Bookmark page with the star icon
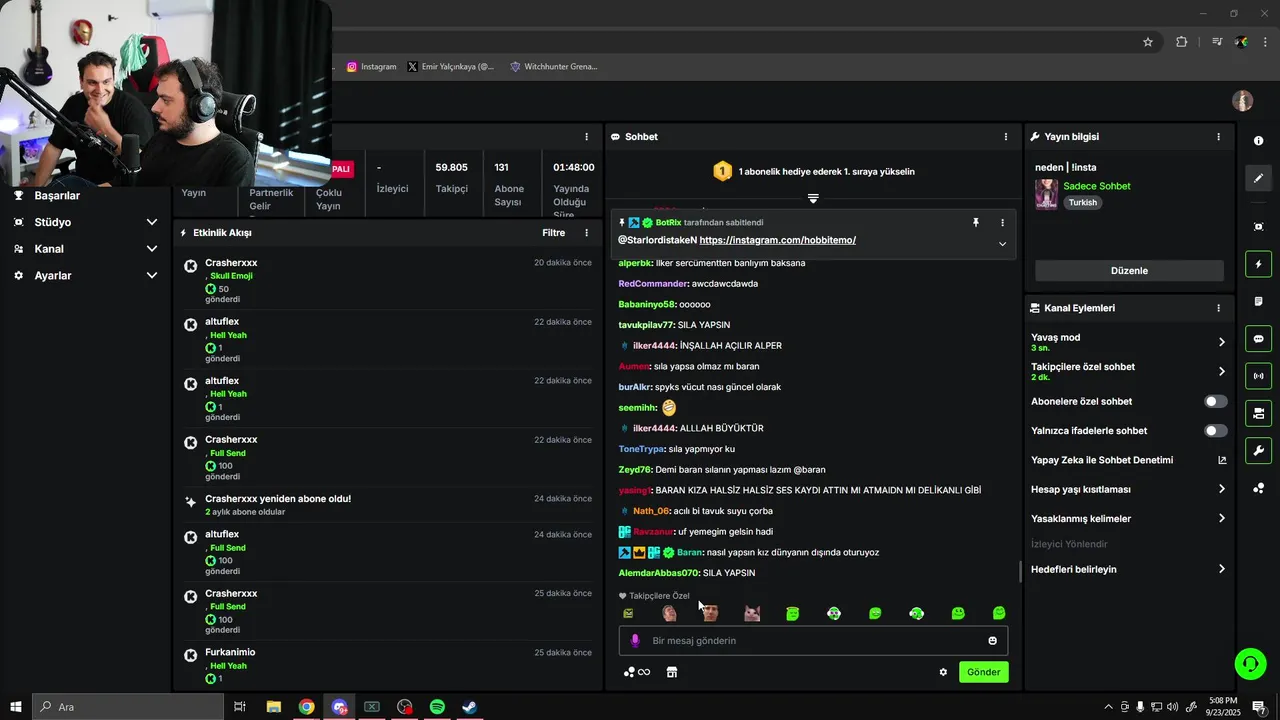 [1148, 42]
